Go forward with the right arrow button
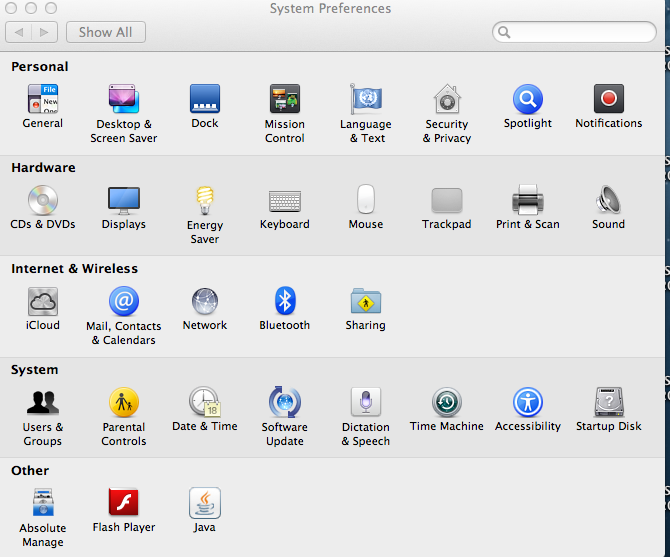 click(44, 32)
